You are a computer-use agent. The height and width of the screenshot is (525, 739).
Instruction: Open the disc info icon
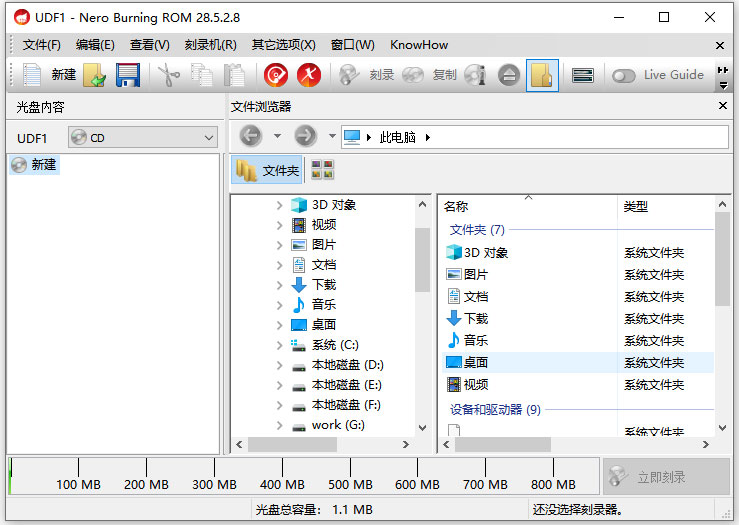[x=475, y=75]
